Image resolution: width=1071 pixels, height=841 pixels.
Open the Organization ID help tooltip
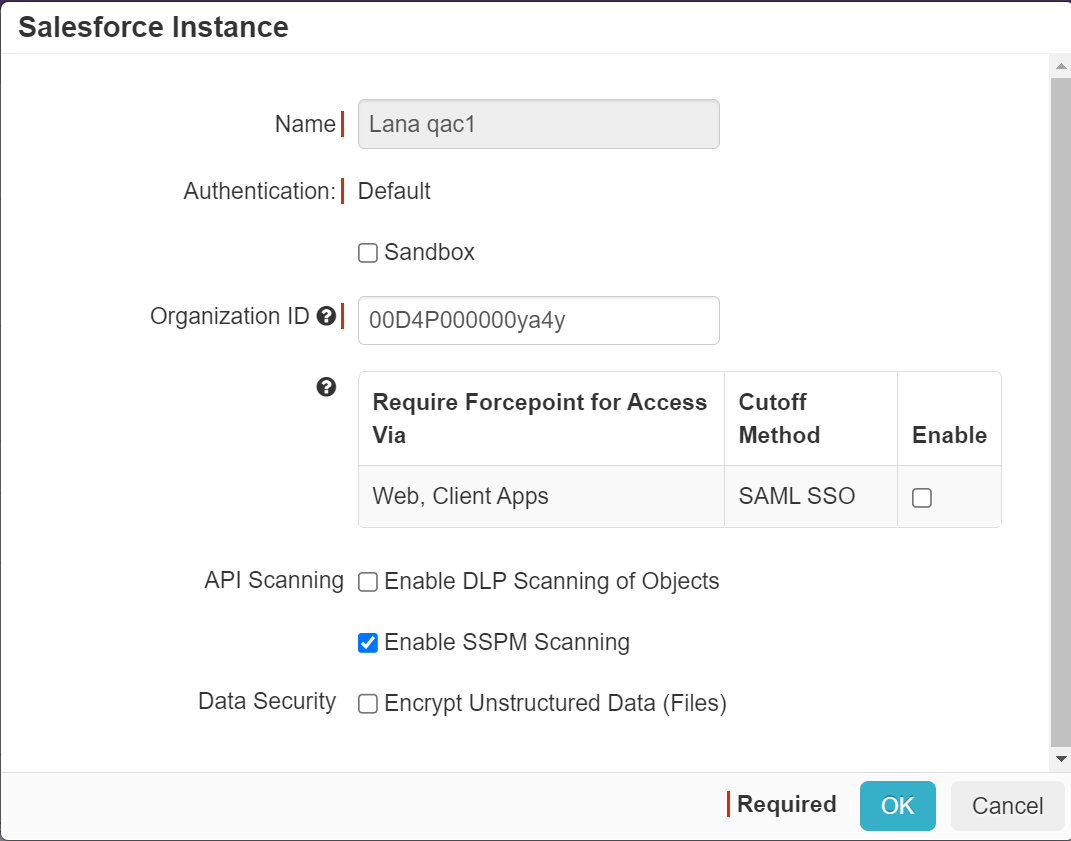(327, 315)
